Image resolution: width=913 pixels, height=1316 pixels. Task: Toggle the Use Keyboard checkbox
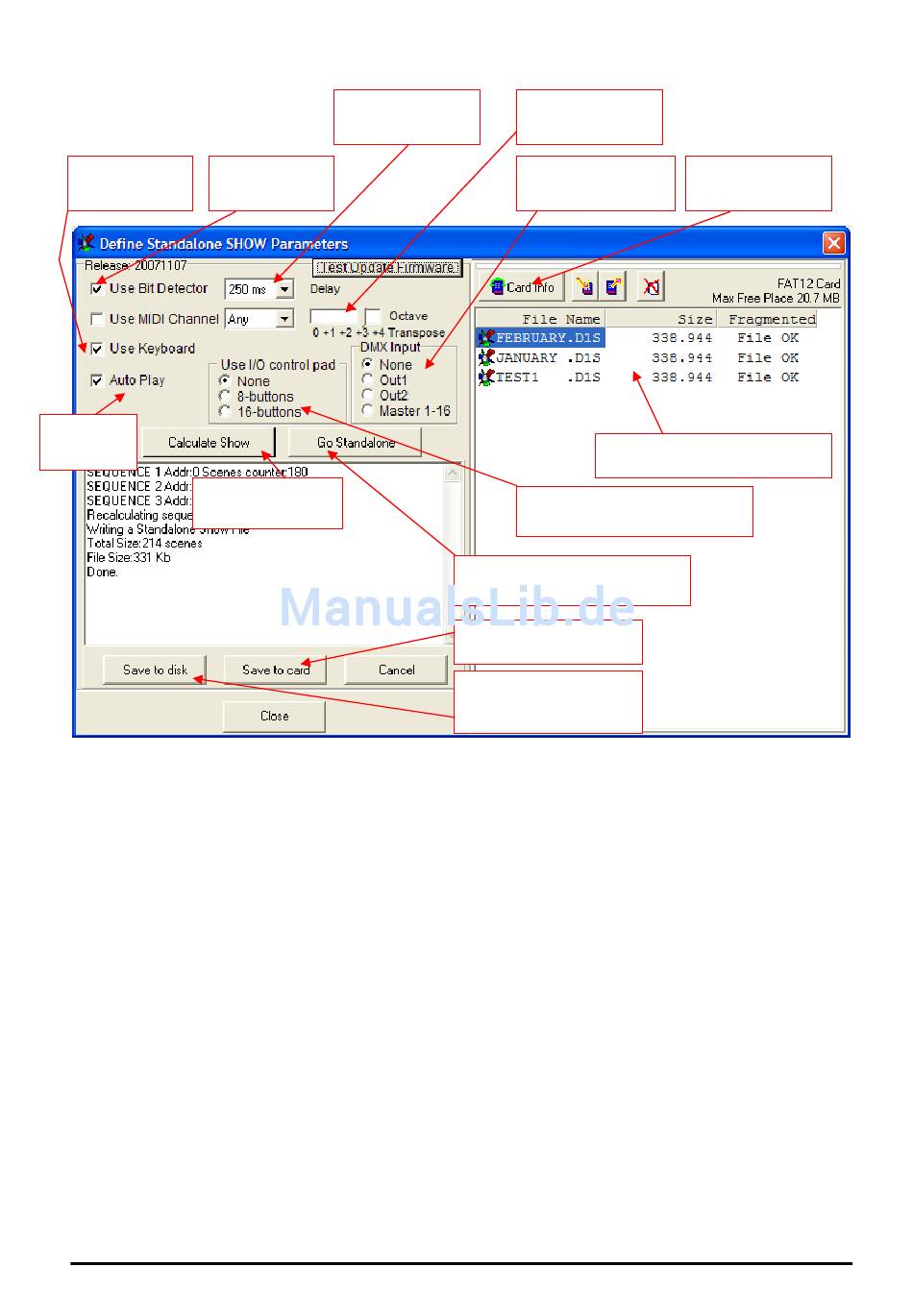(97, 349)
